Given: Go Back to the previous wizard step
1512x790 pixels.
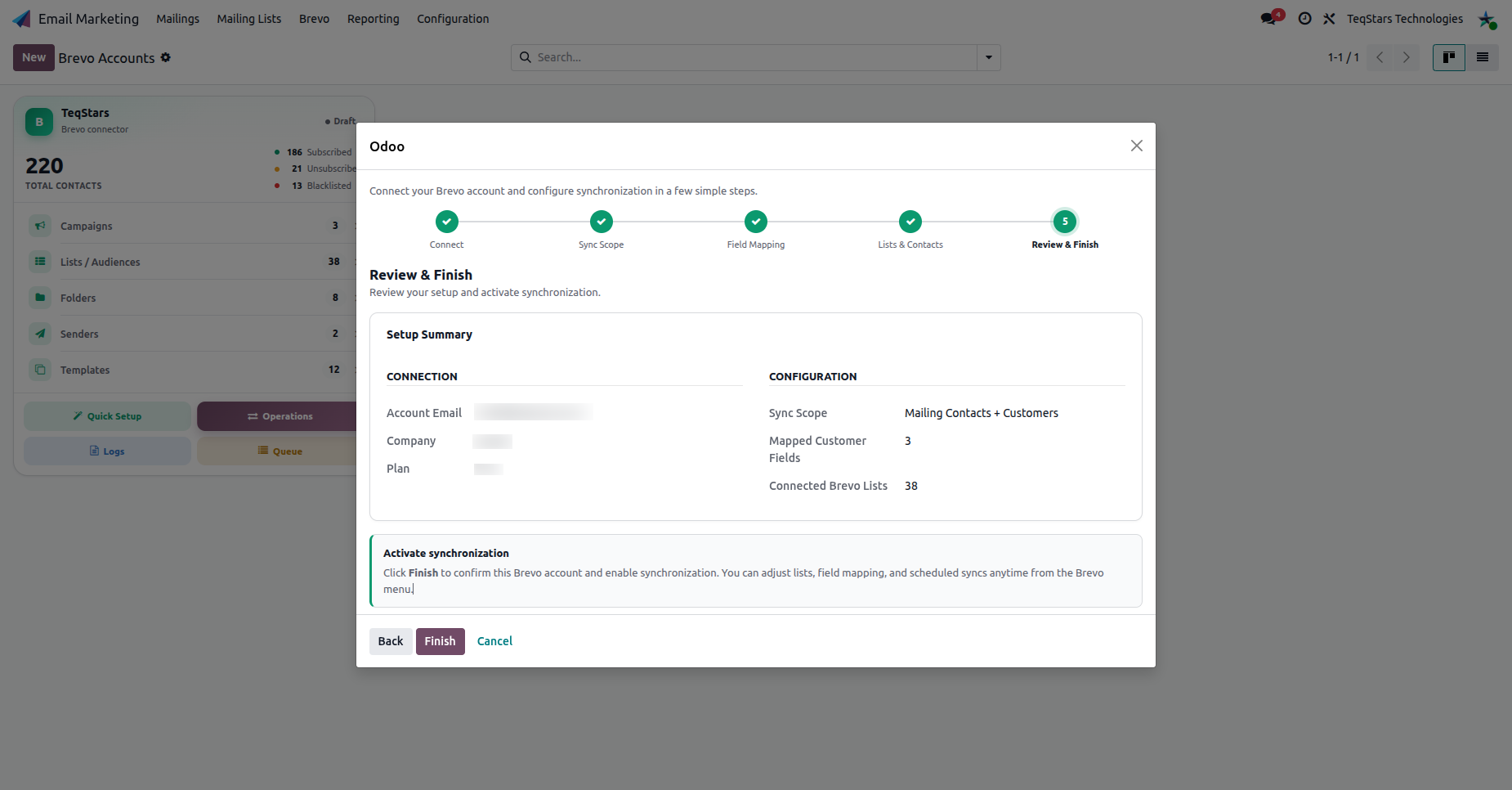Looking at the screenshot, I should point(391,641).
